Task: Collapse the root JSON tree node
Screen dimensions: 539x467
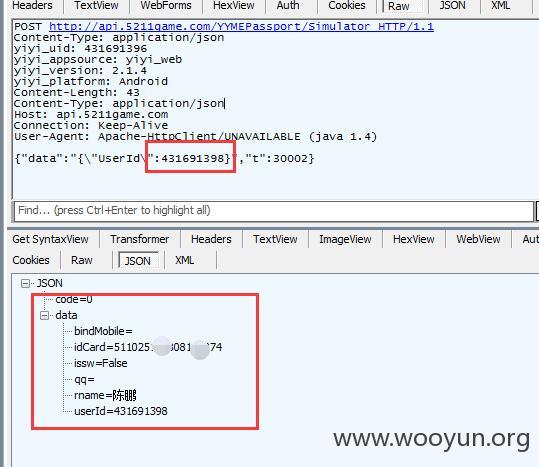Action: tap(25, 283)
